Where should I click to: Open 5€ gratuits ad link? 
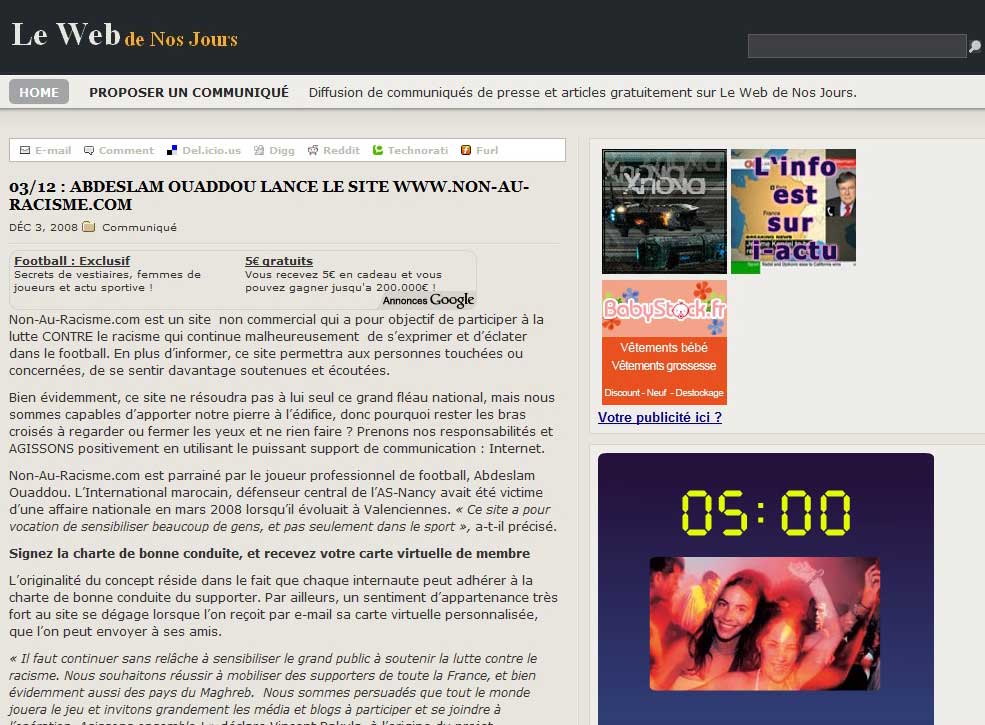point(279,261)
